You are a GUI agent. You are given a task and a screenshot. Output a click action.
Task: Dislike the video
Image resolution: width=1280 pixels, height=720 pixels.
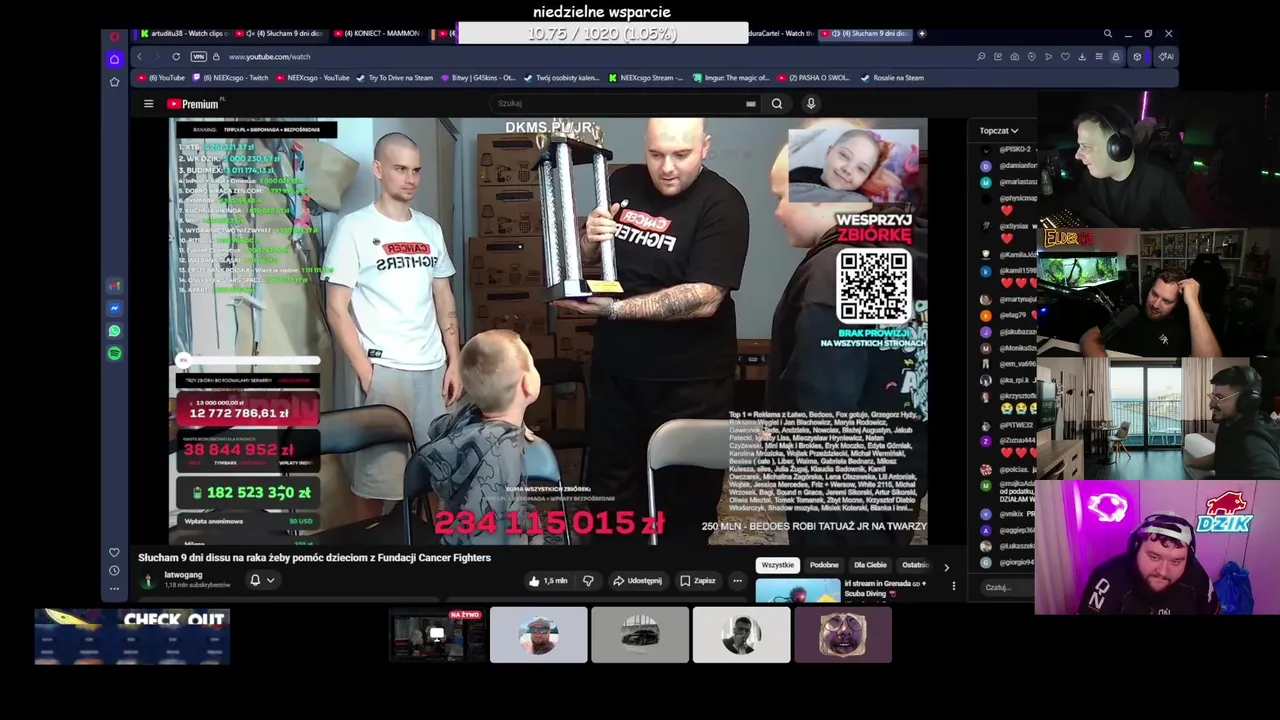tap(588, 580)
